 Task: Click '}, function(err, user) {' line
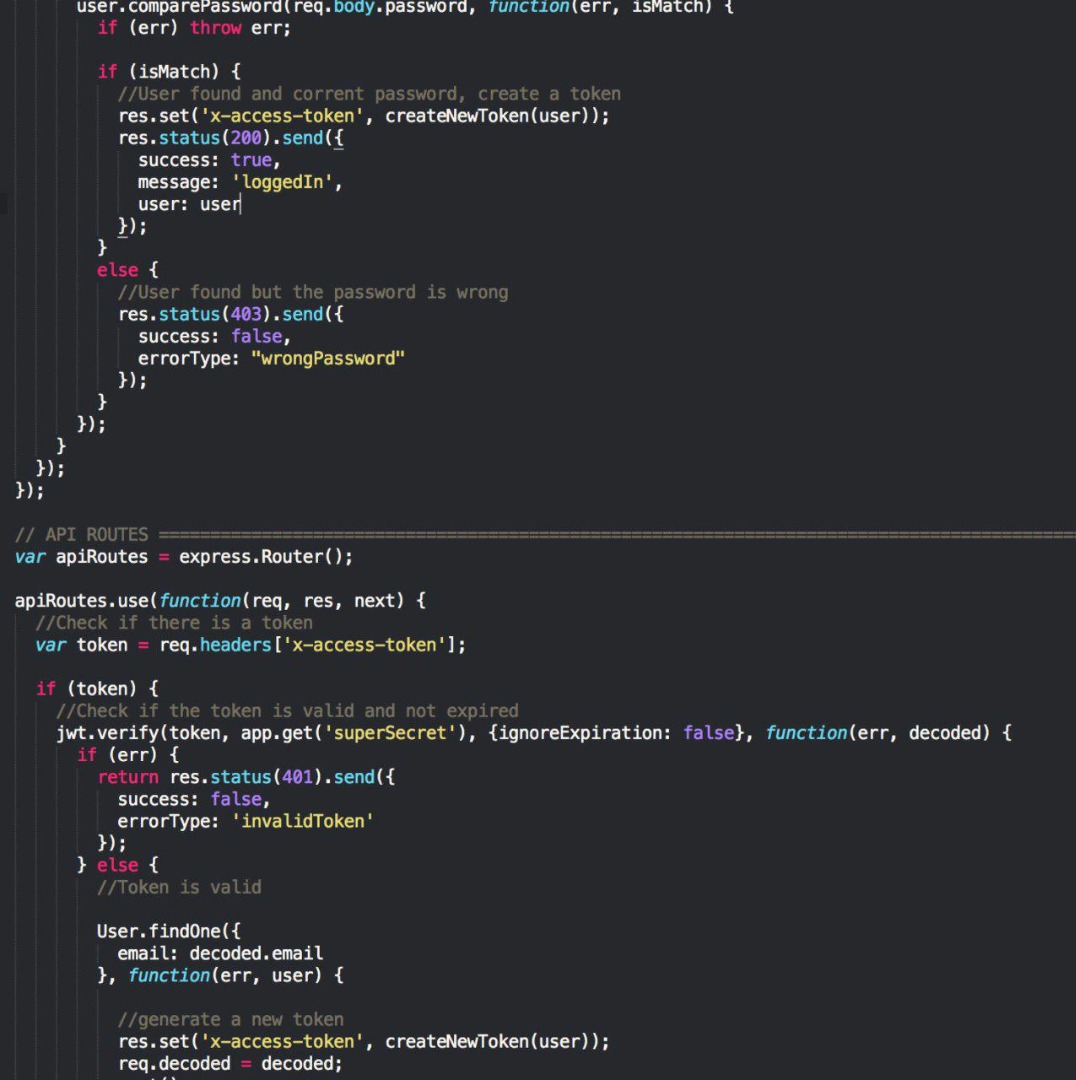pyautogui.click(x=220, y=975)
